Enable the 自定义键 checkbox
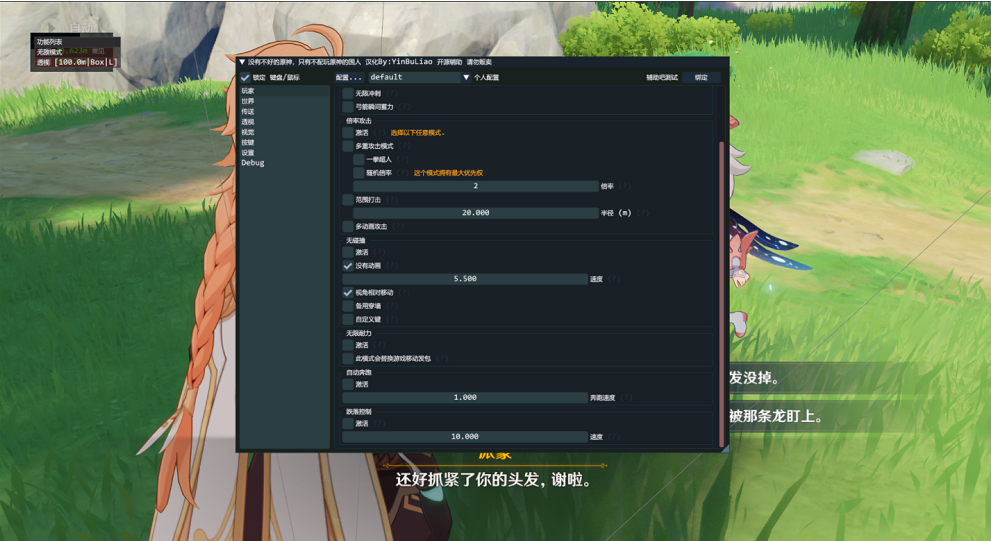The width and height of the screenshot is (991, 541). (348, 319)
